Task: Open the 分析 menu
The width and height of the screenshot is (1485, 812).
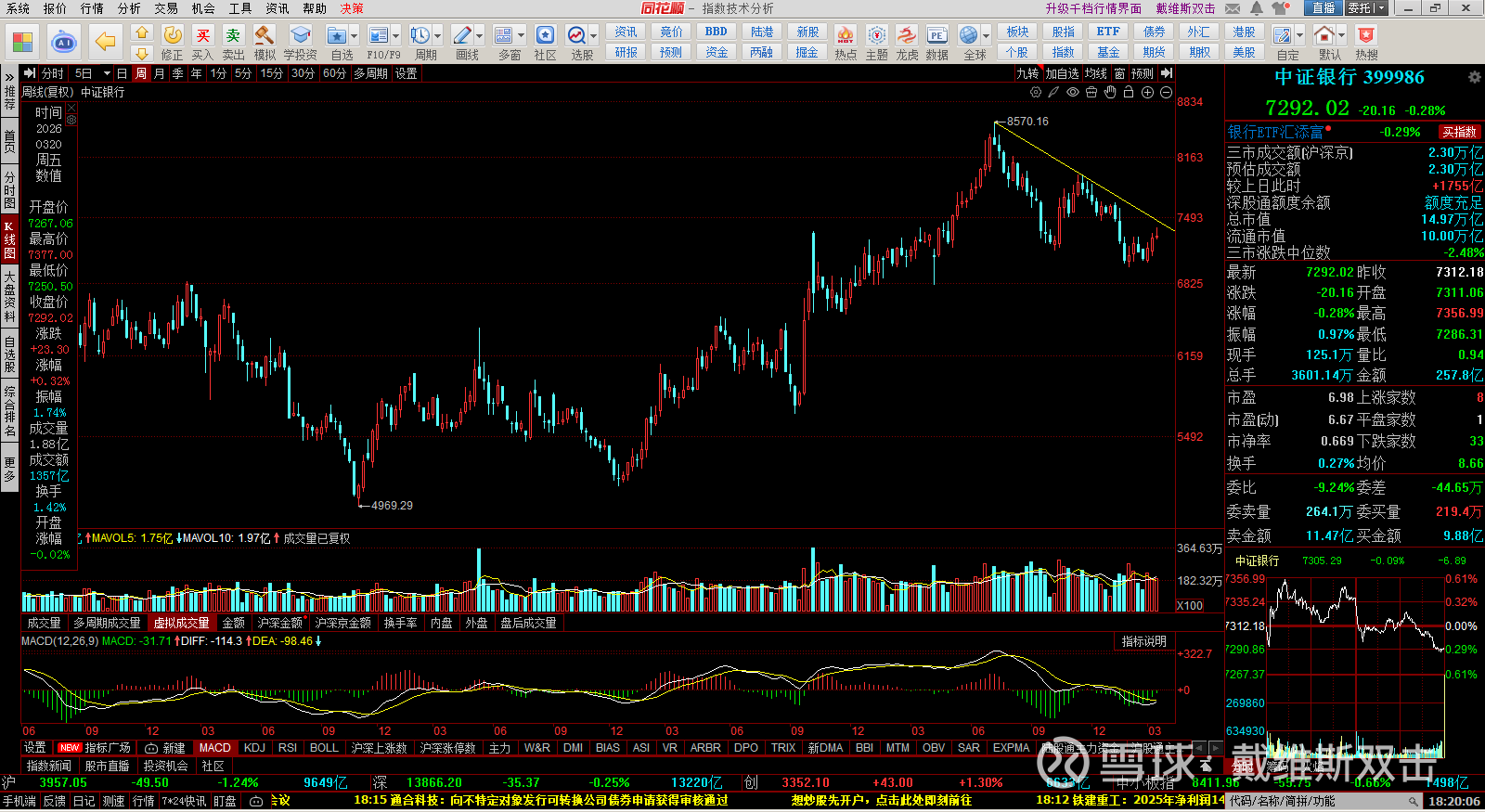Action: (x=129, y=8)
